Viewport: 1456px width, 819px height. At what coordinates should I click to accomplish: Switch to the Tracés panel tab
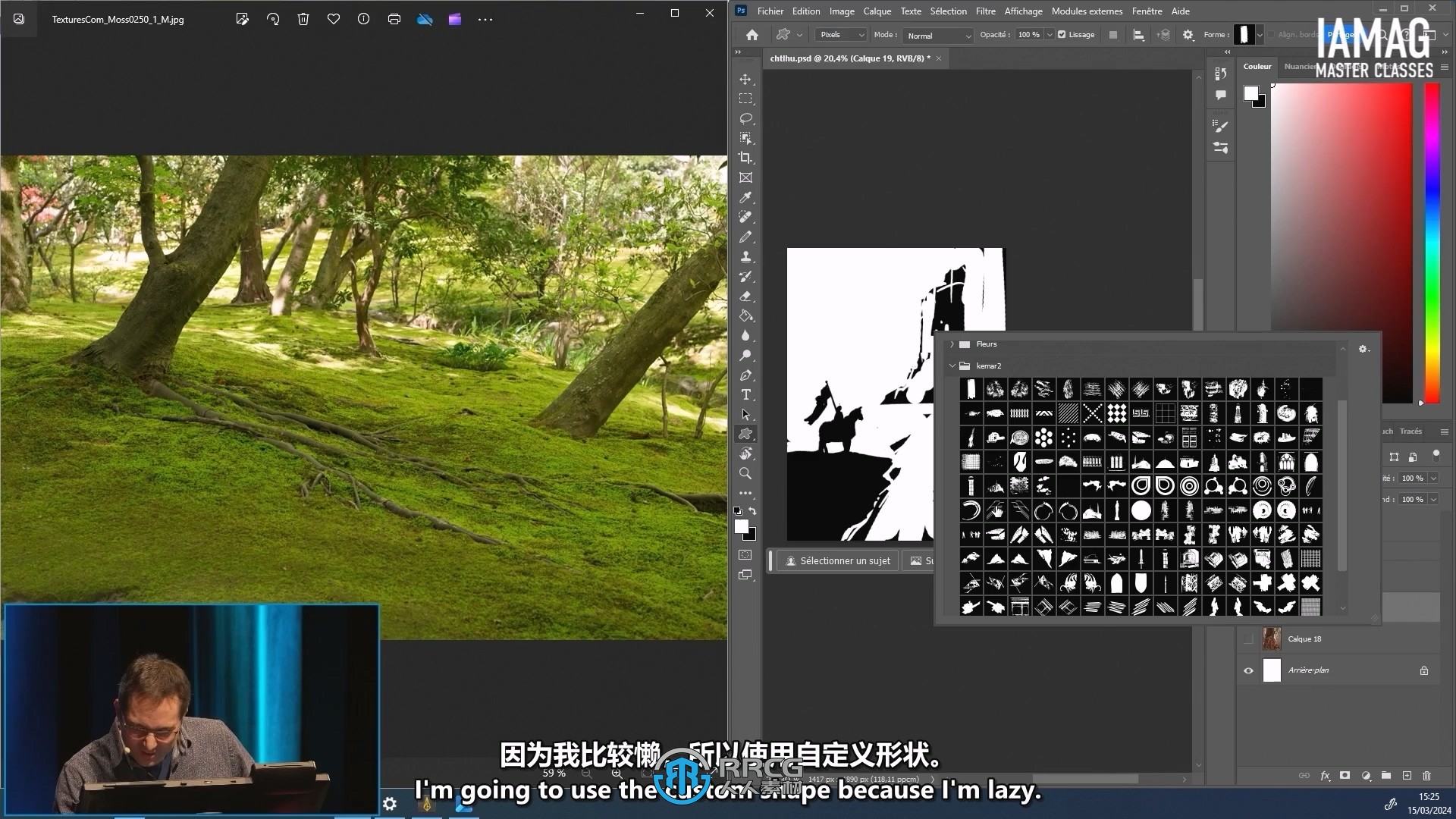click(x=1410, y=431)
